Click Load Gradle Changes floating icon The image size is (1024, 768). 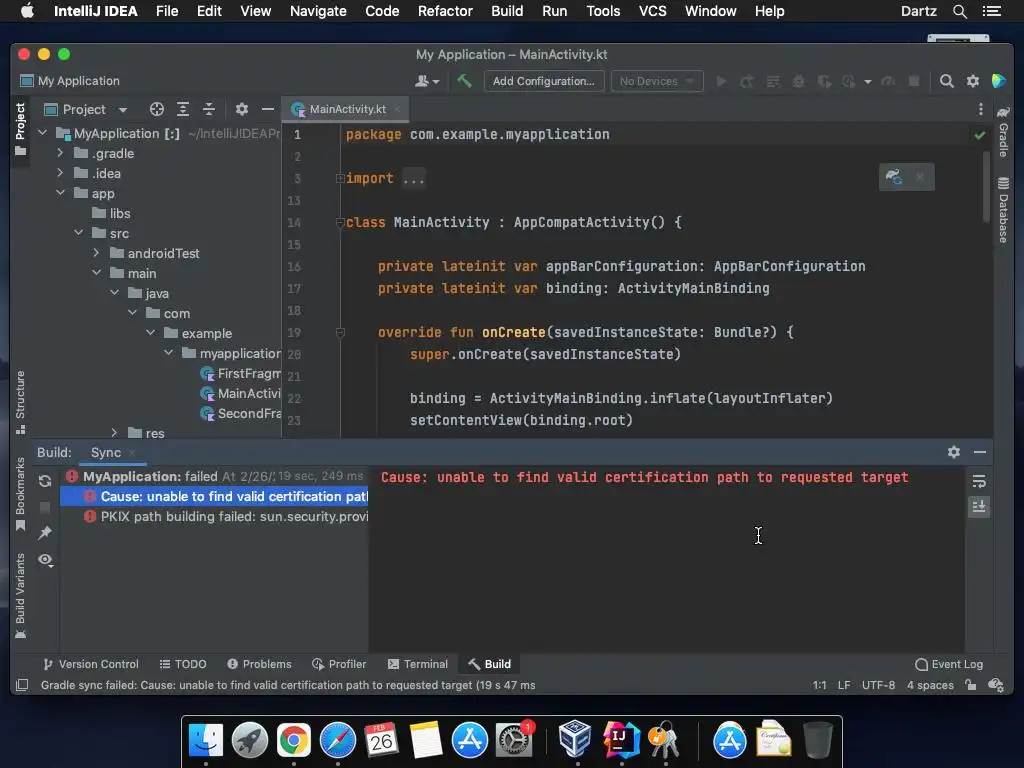(893, 176)
